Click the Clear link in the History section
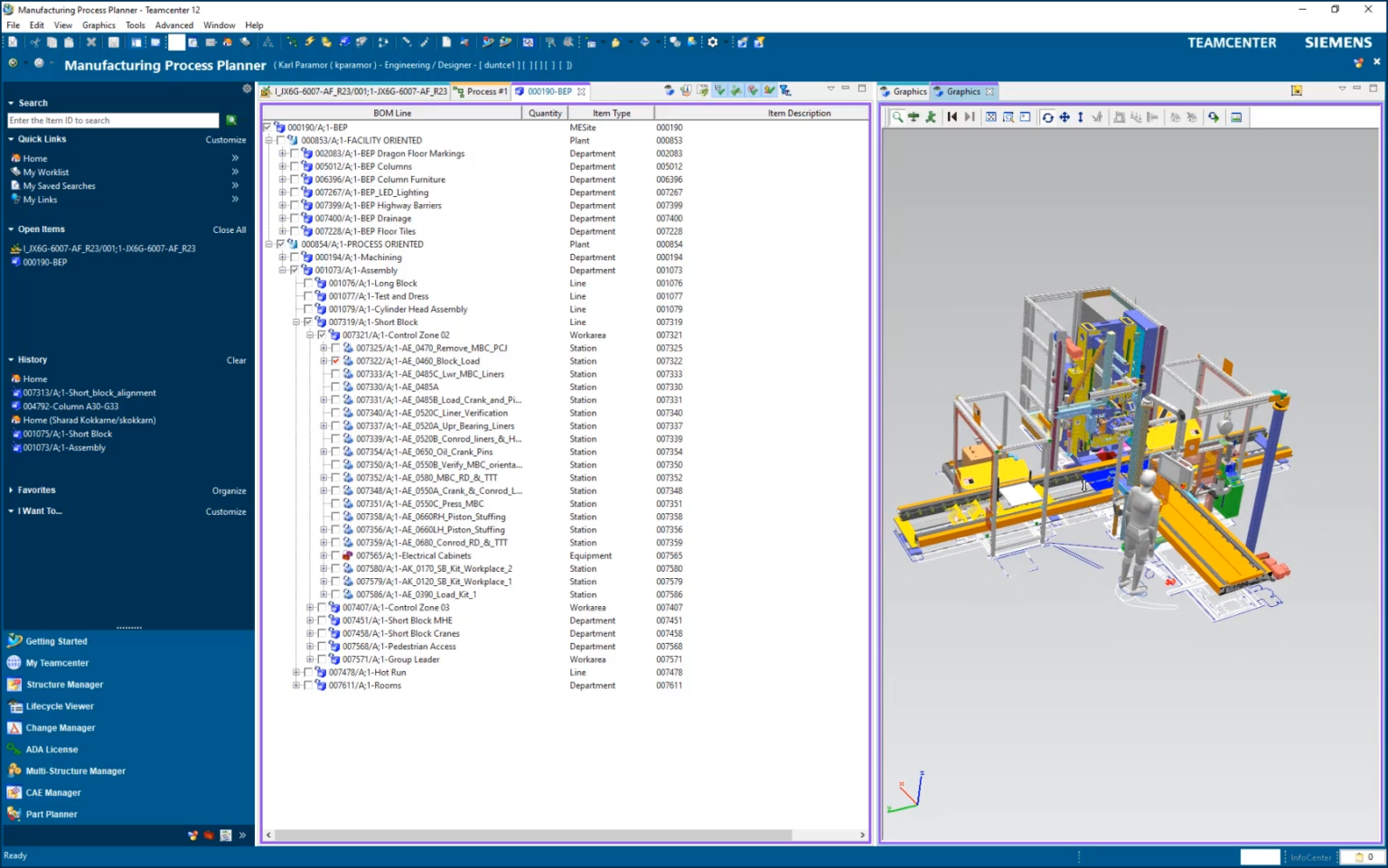1388x868 pixels. coord(236,359)
